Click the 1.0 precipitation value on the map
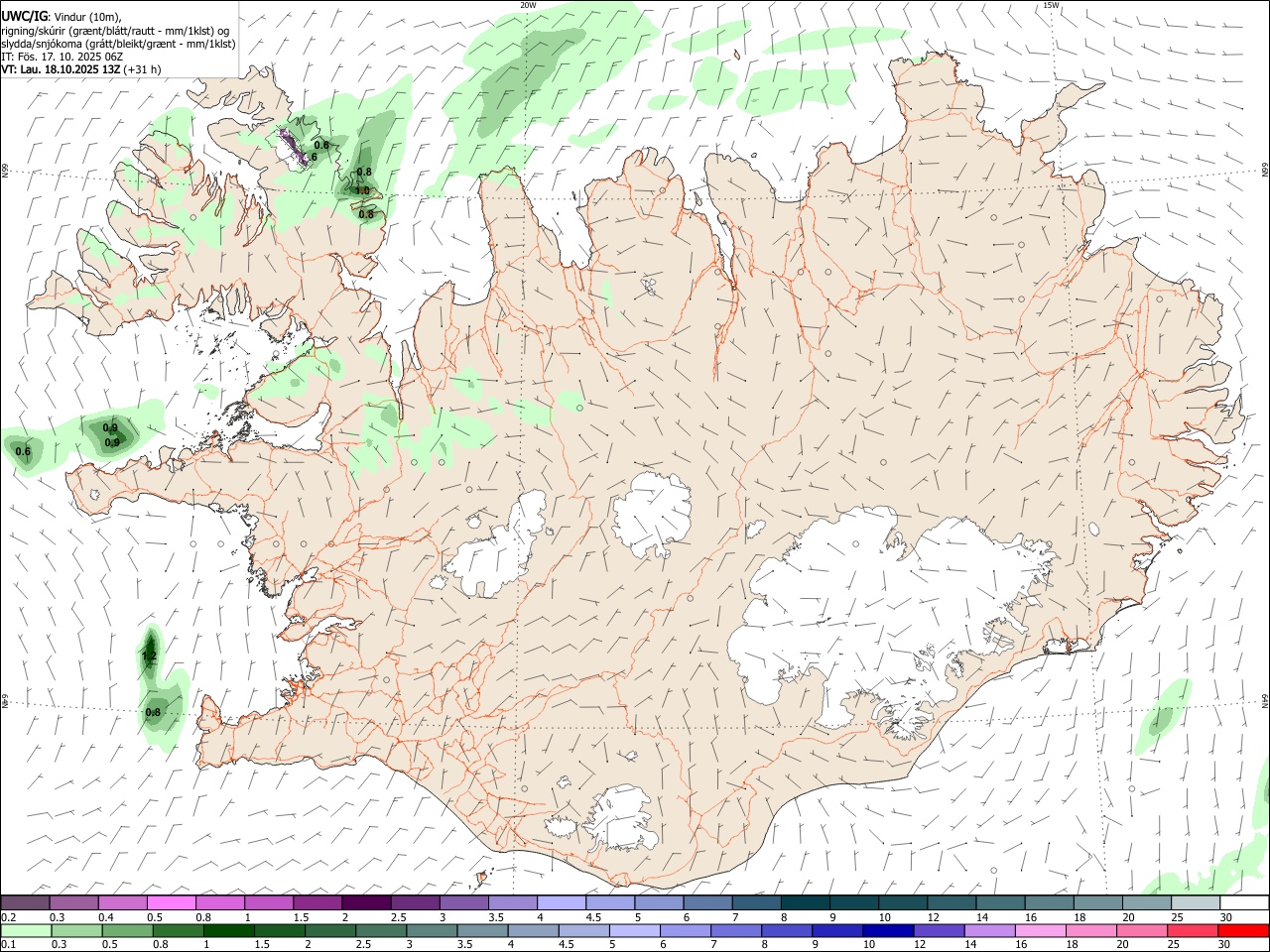1270x952 pixels. (362, 190)
